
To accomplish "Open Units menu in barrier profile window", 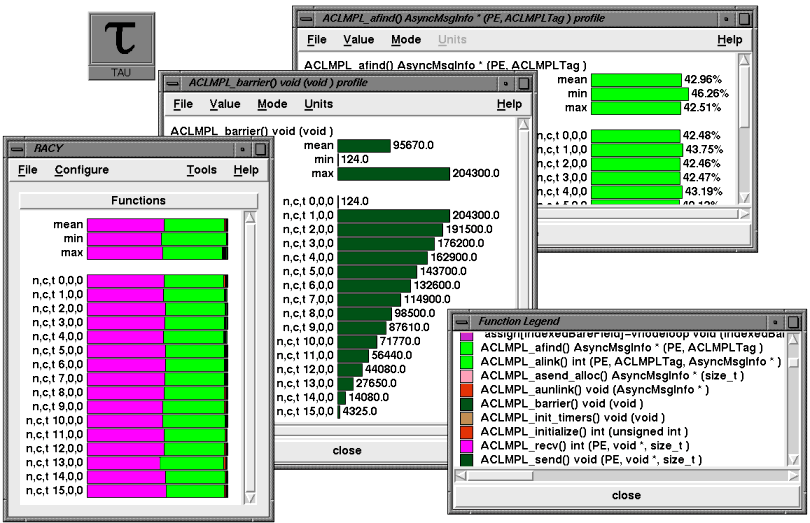I will pos(318,104).
